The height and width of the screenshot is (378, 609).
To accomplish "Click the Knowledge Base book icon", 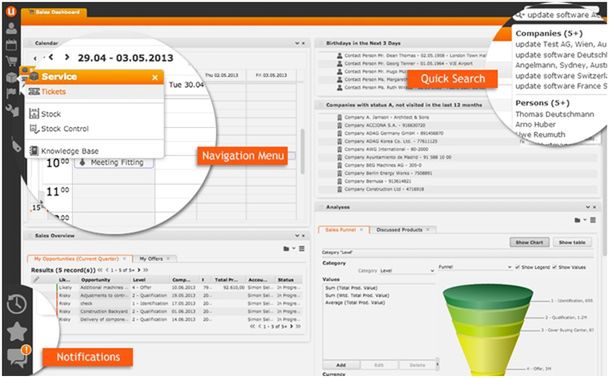I will pos(34,150).
